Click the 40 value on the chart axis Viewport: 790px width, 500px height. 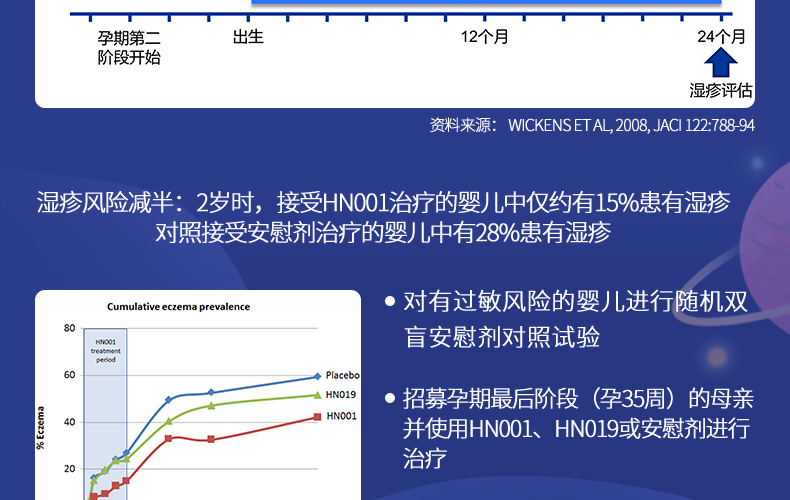tap(70, 422)
